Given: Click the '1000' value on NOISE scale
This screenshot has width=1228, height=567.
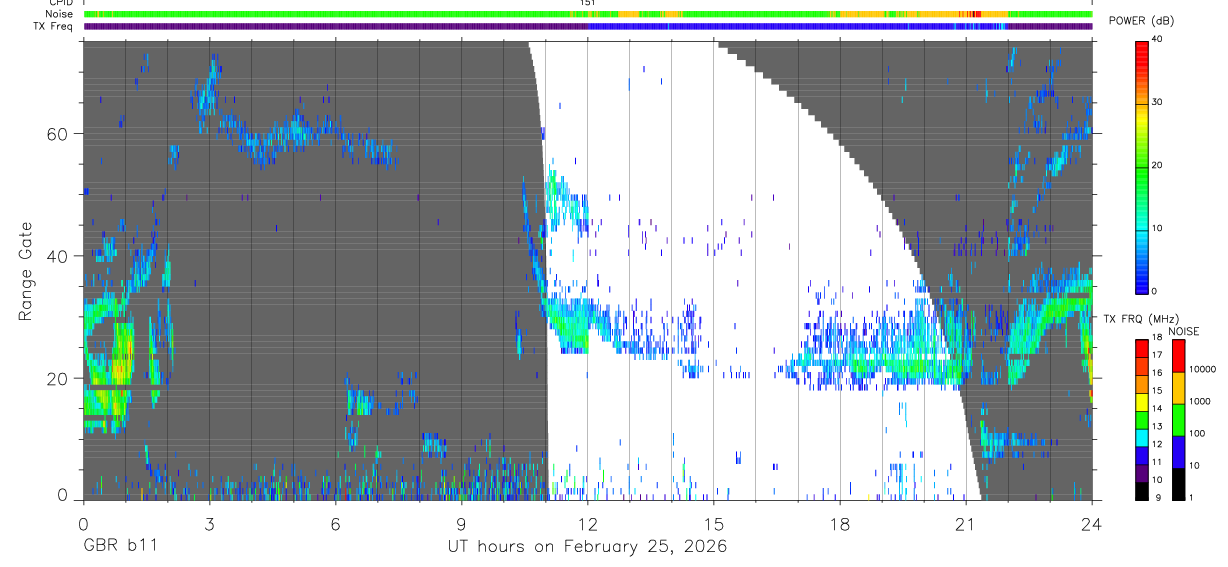Looking at the screenshot, I should (x=1199, y=401).
